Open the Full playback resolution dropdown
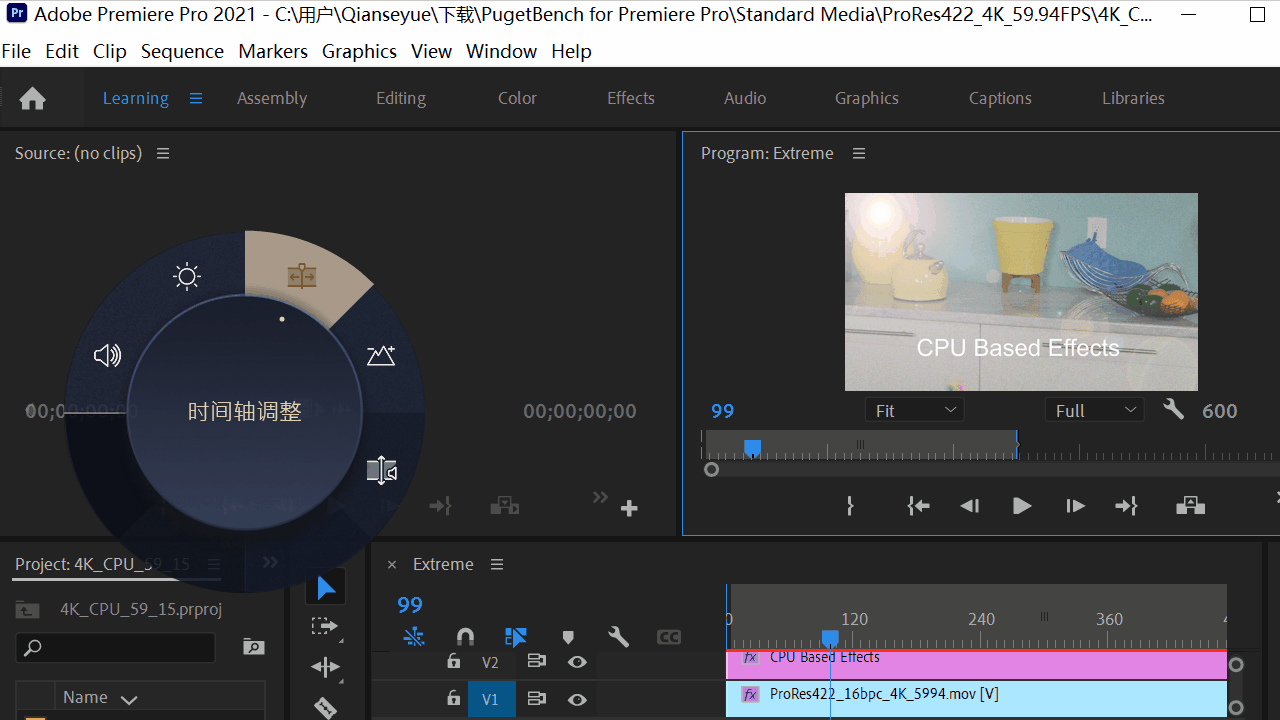The width and height of the screenshot is (1280, 720). click(1094, 410)
